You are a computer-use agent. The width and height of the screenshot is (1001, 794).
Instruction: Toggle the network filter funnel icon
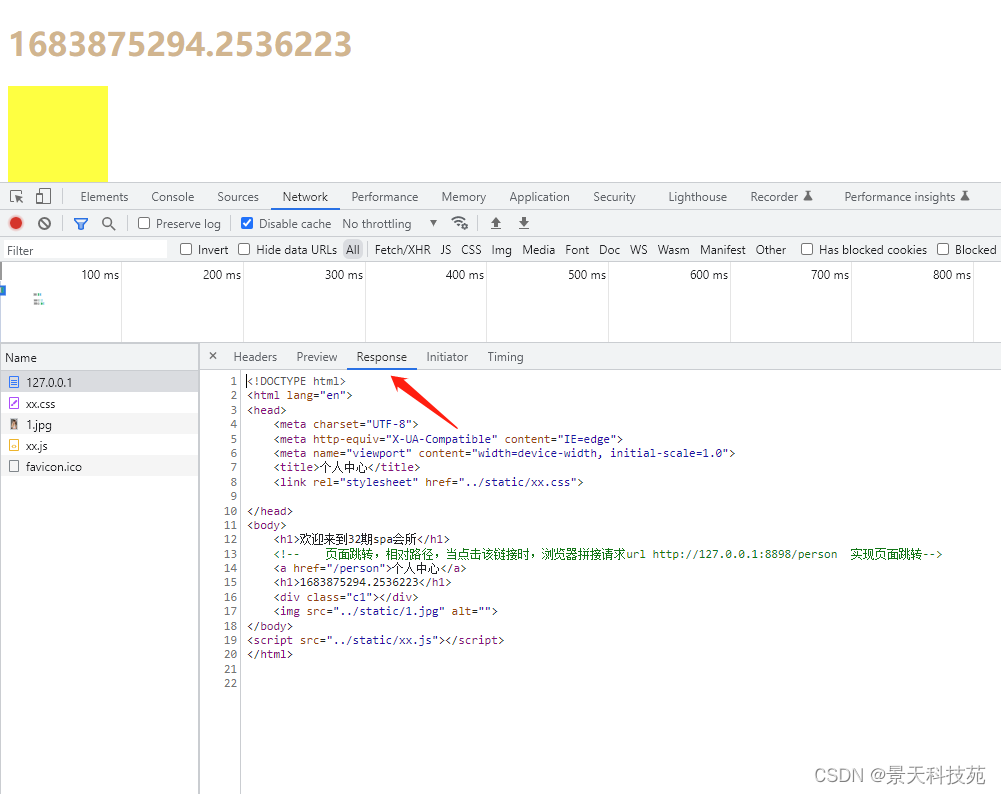[81, 223]
